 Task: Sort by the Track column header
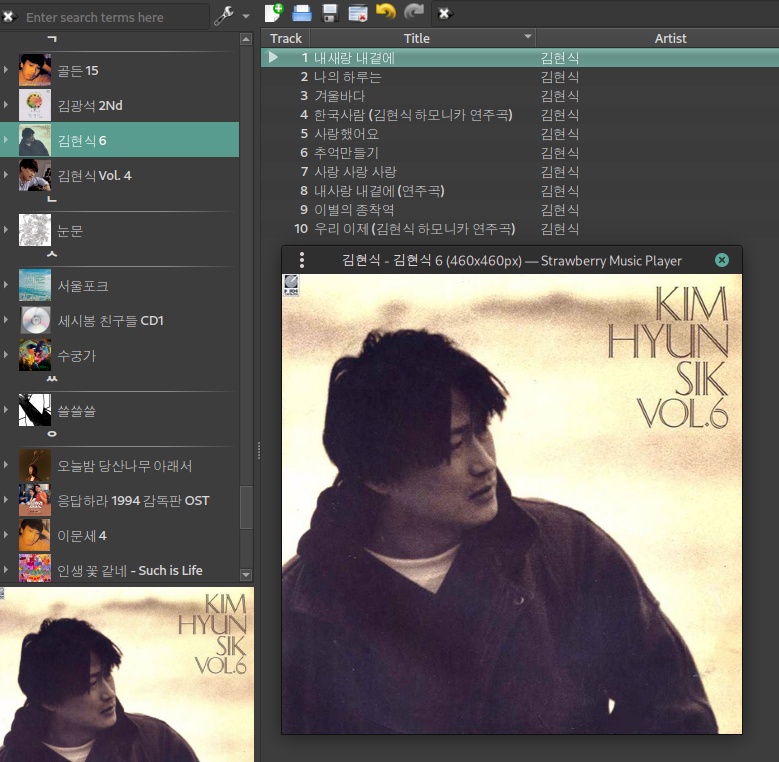click(x=286, y=38)
